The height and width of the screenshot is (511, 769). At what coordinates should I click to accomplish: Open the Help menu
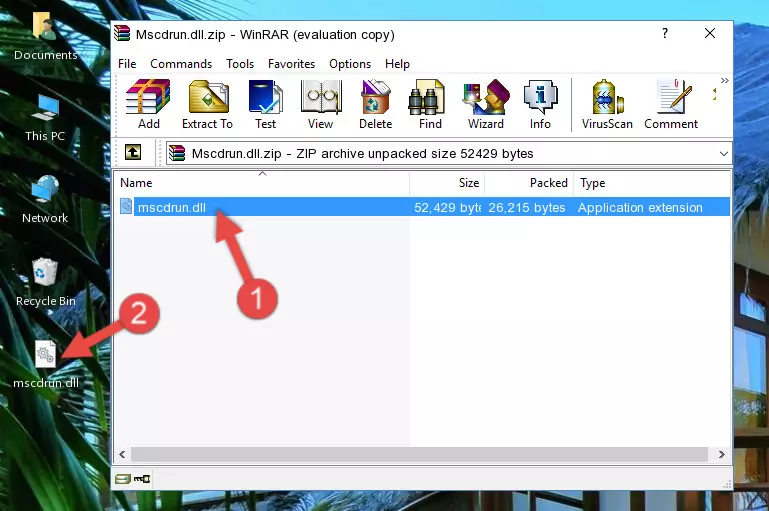[x=397, y=64]
